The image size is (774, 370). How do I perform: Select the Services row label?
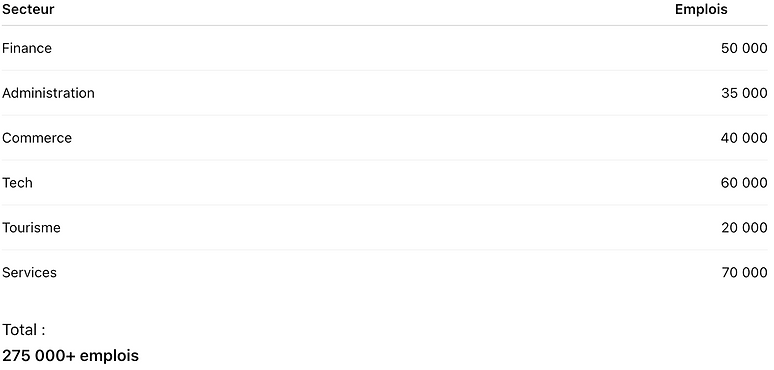click(x=29, y=272)
